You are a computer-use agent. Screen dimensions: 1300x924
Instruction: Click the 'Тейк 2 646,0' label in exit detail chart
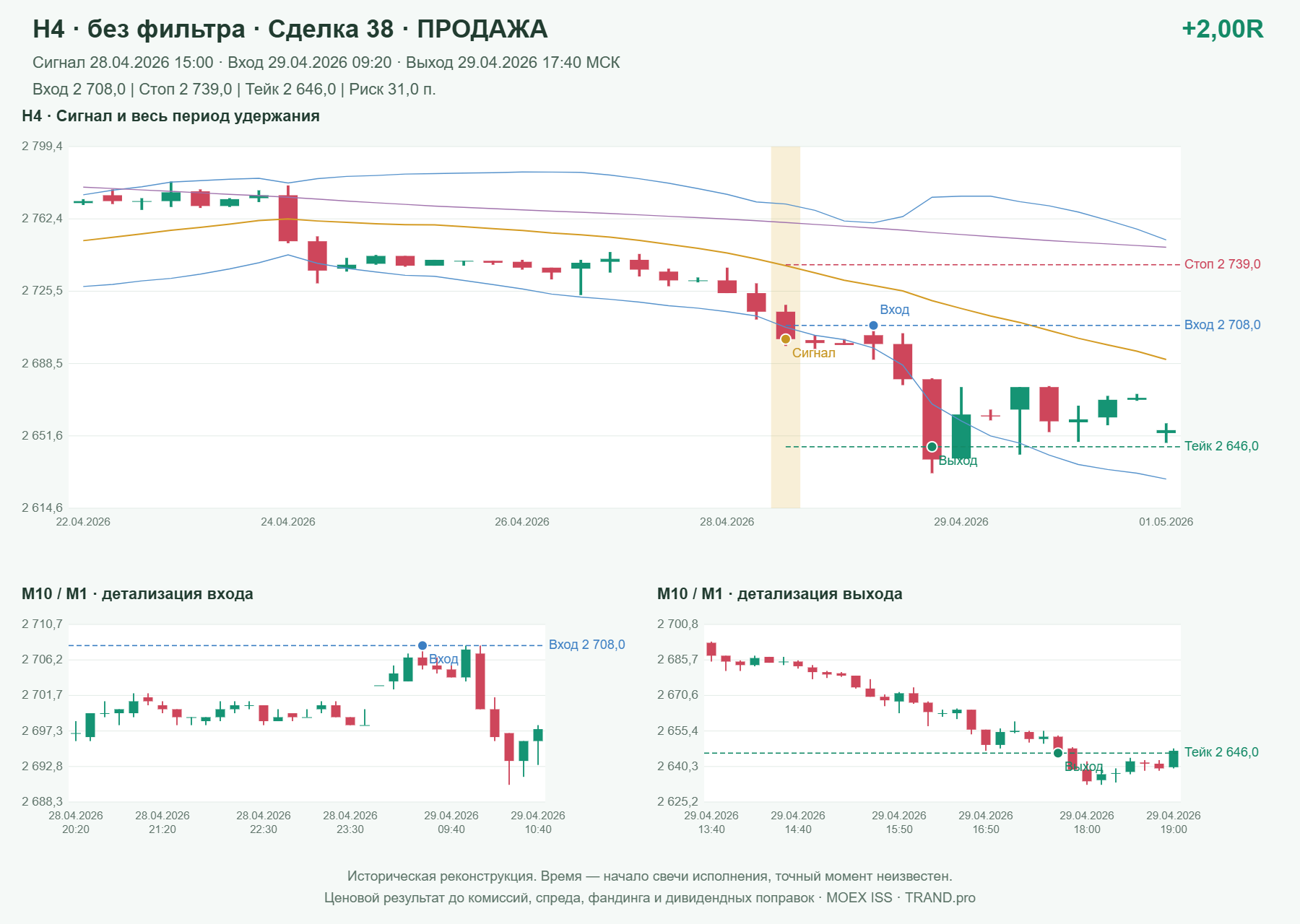1221,752
